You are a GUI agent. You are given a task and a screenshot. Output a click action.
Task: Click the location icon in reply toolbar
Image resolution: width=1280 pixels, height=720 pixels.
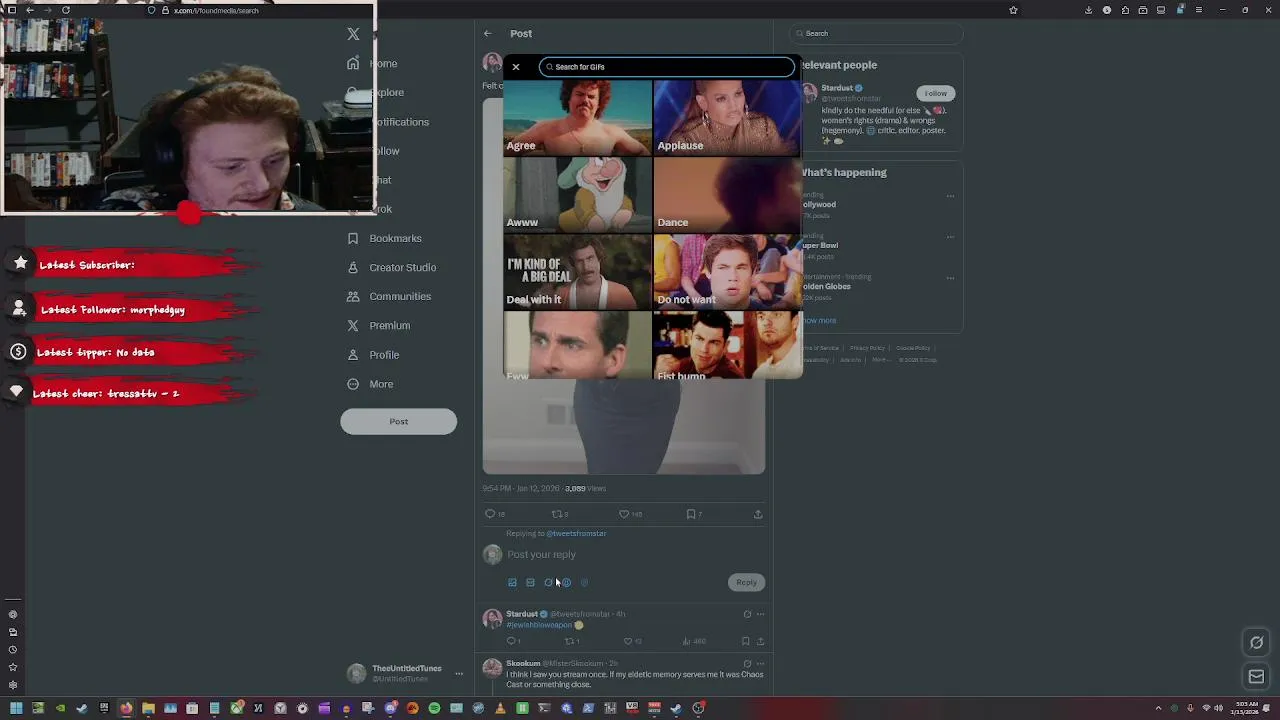pyautogui.click(x=584, y=582)
